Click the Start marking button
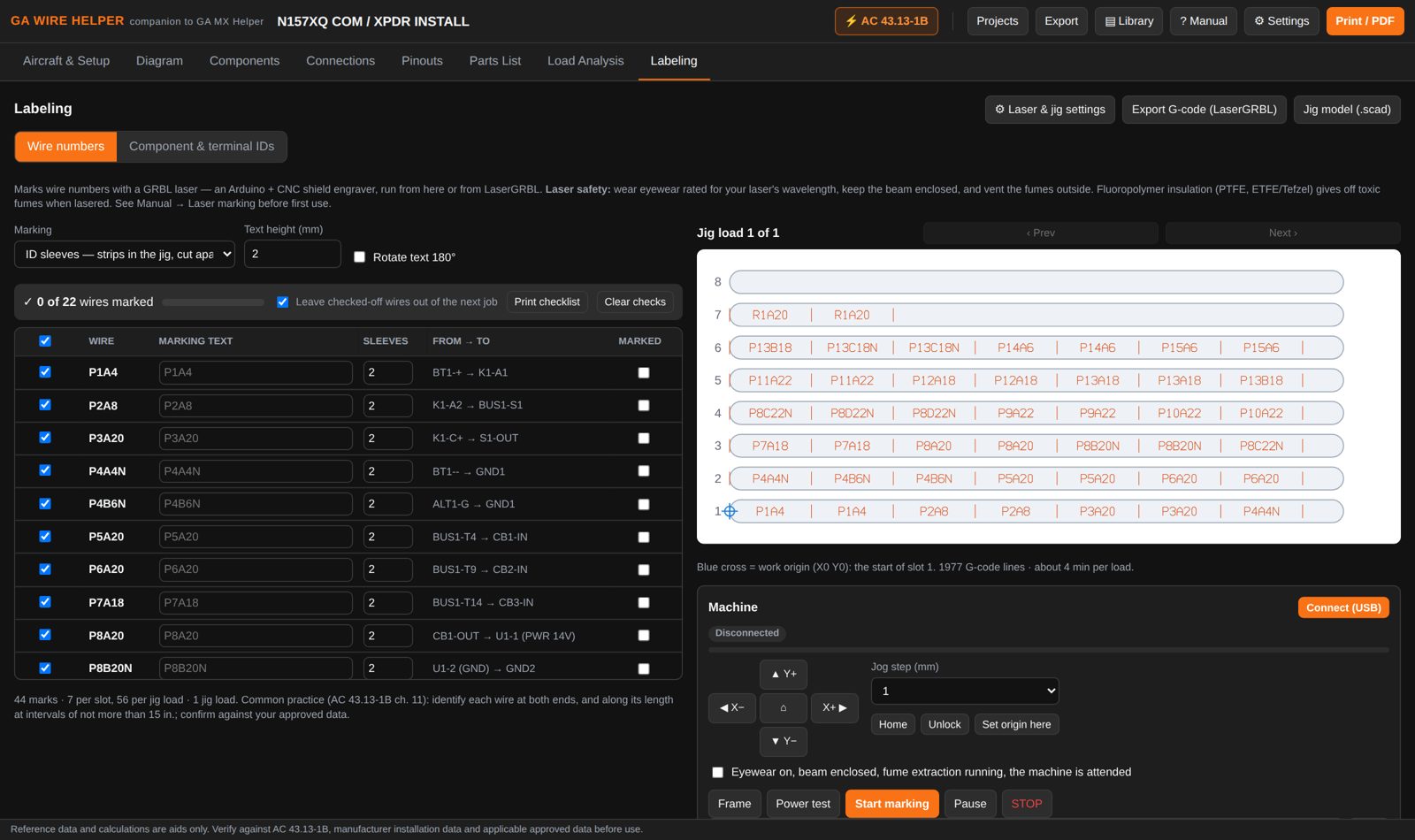This screenshot has width=1415, height=840. (x=891, y=804)
